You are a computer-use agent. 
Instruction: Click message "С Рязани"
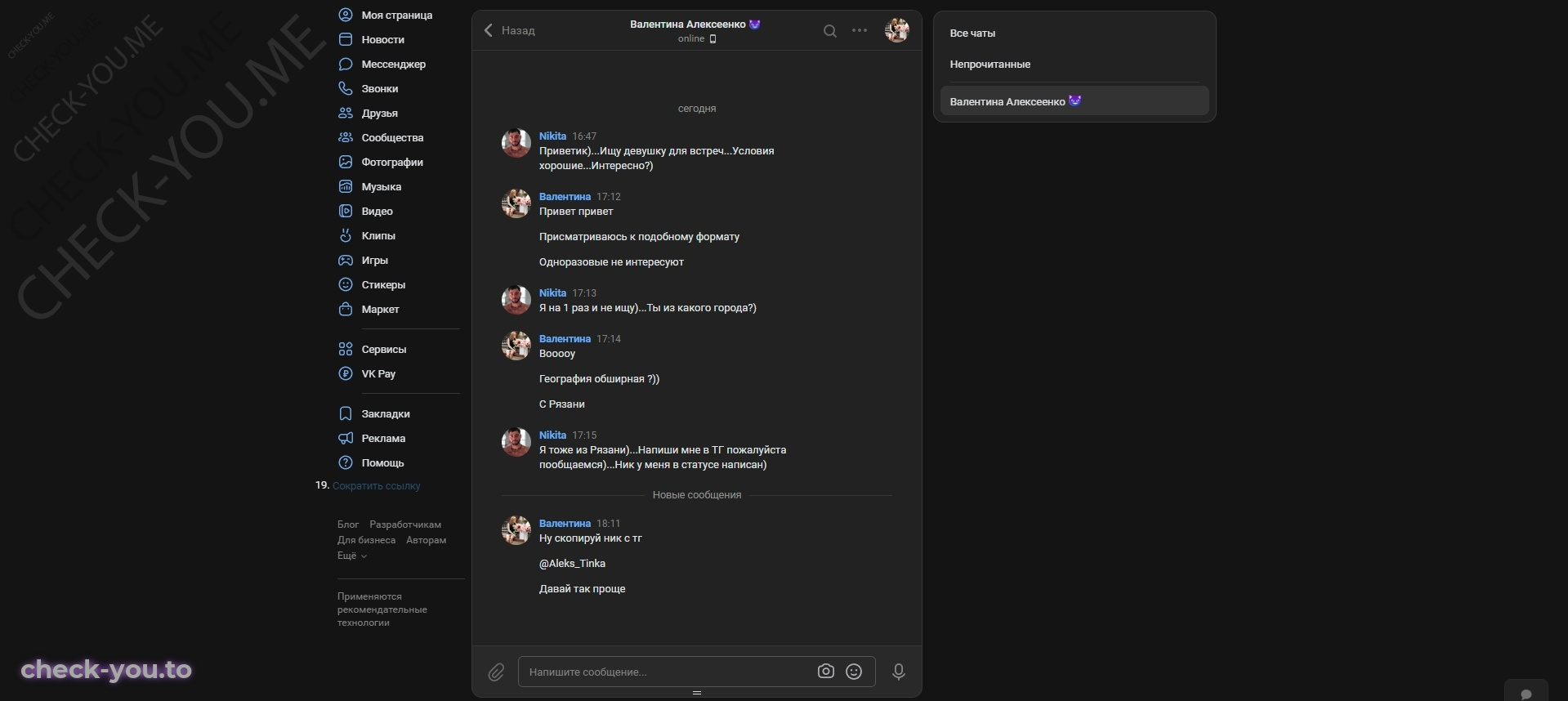(x=561, y=404)
